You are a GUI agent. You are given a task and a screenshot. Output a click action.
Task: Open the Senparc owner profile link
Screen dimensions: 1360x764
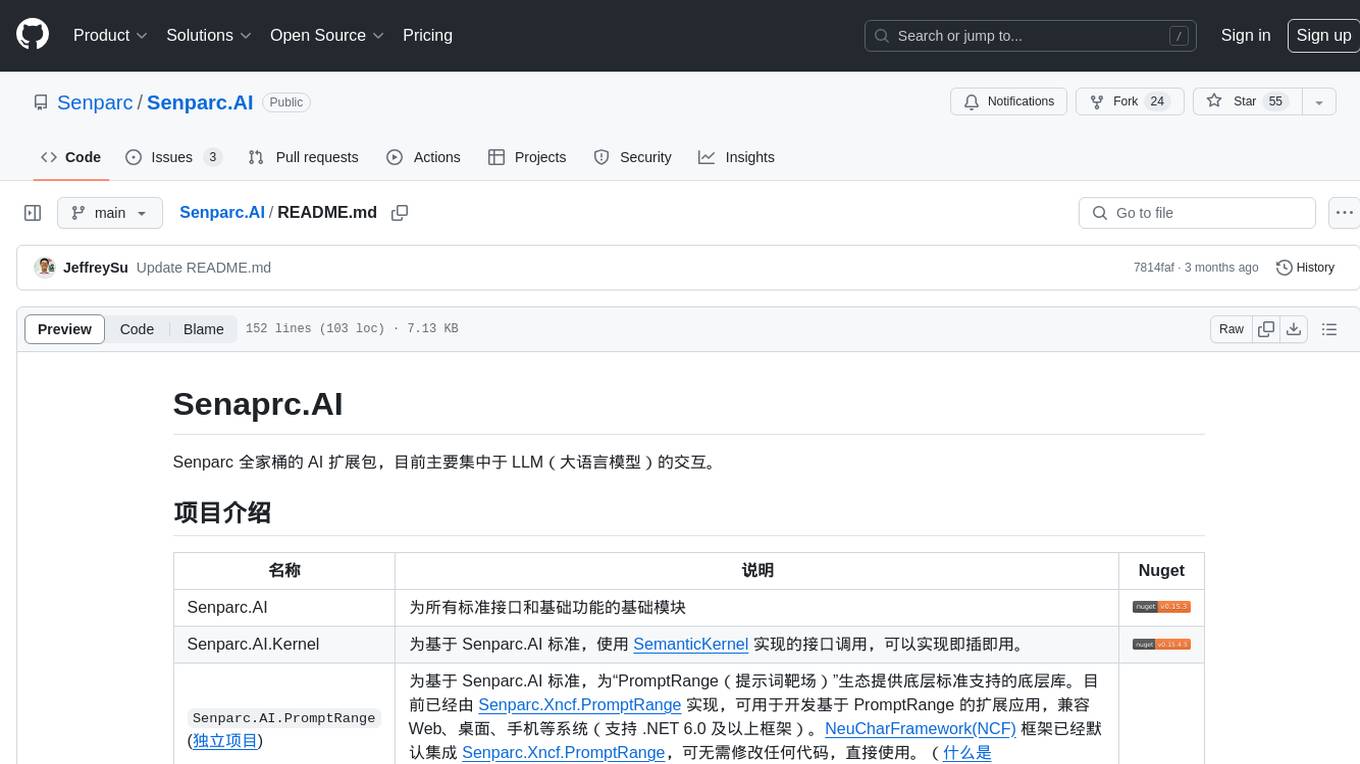pyautogui.click(x=95, y=102)
